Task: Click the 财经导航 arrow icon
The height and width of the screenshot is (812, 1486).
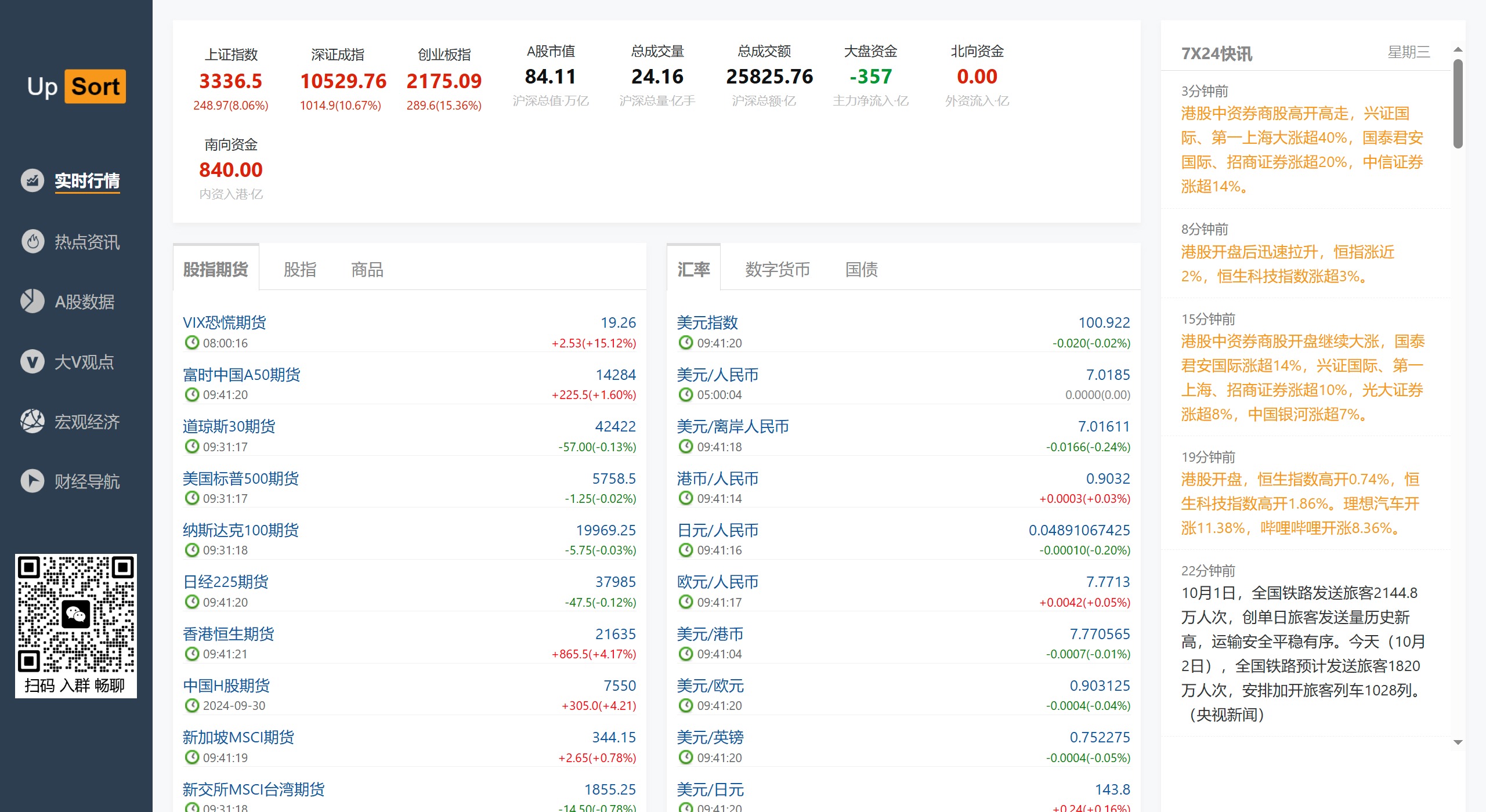Action: click(x=32, y=481)
